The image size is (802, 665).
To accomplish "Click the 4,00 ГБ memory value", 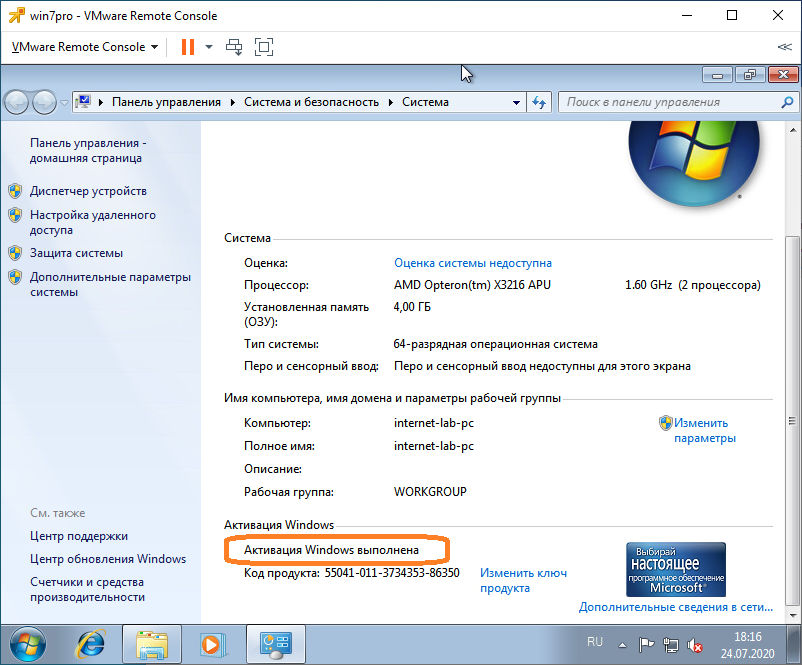I will [x=412, y=307].
